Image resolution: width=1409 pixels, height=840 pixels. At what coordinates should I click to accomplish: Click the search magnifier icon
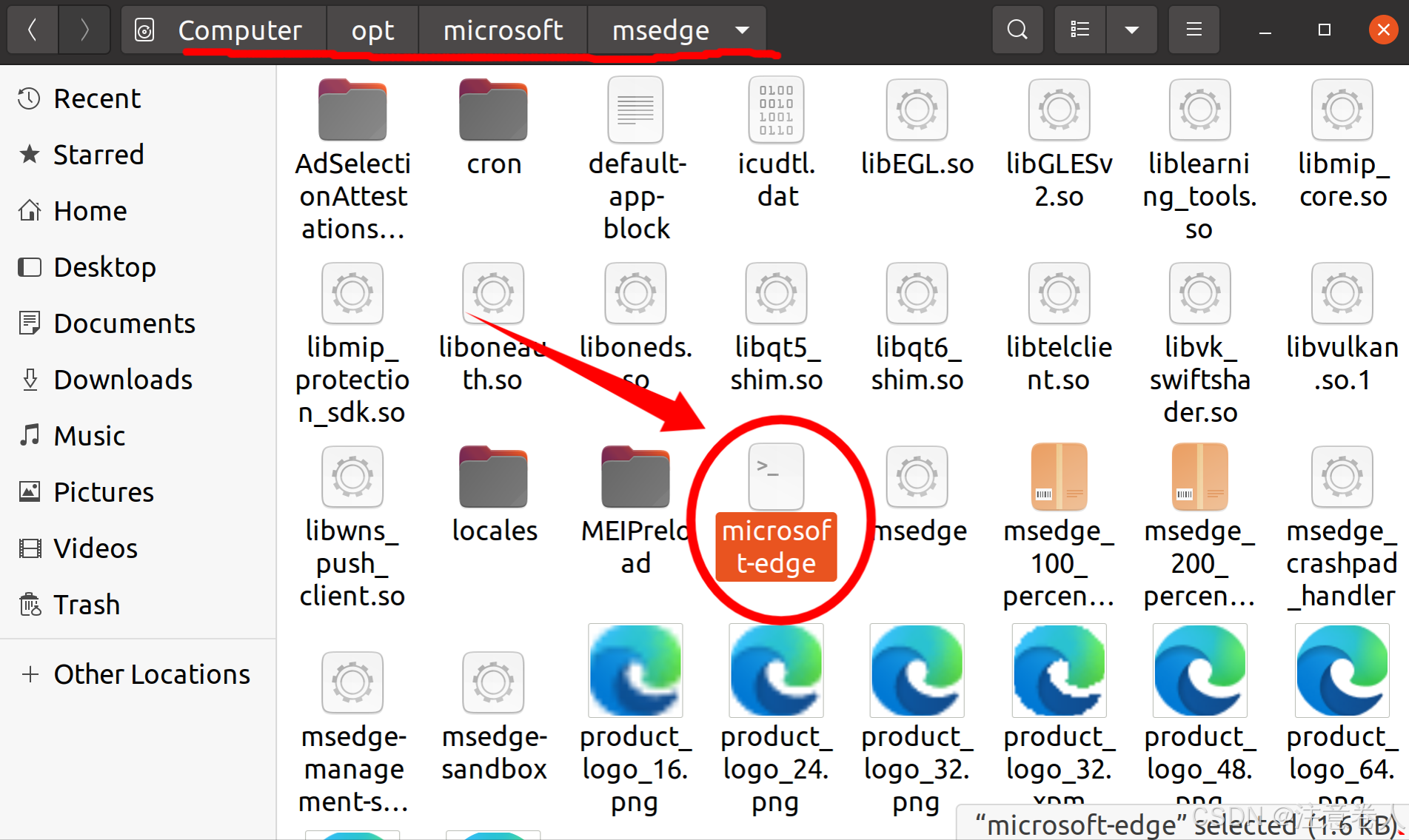click(1017, 30)
